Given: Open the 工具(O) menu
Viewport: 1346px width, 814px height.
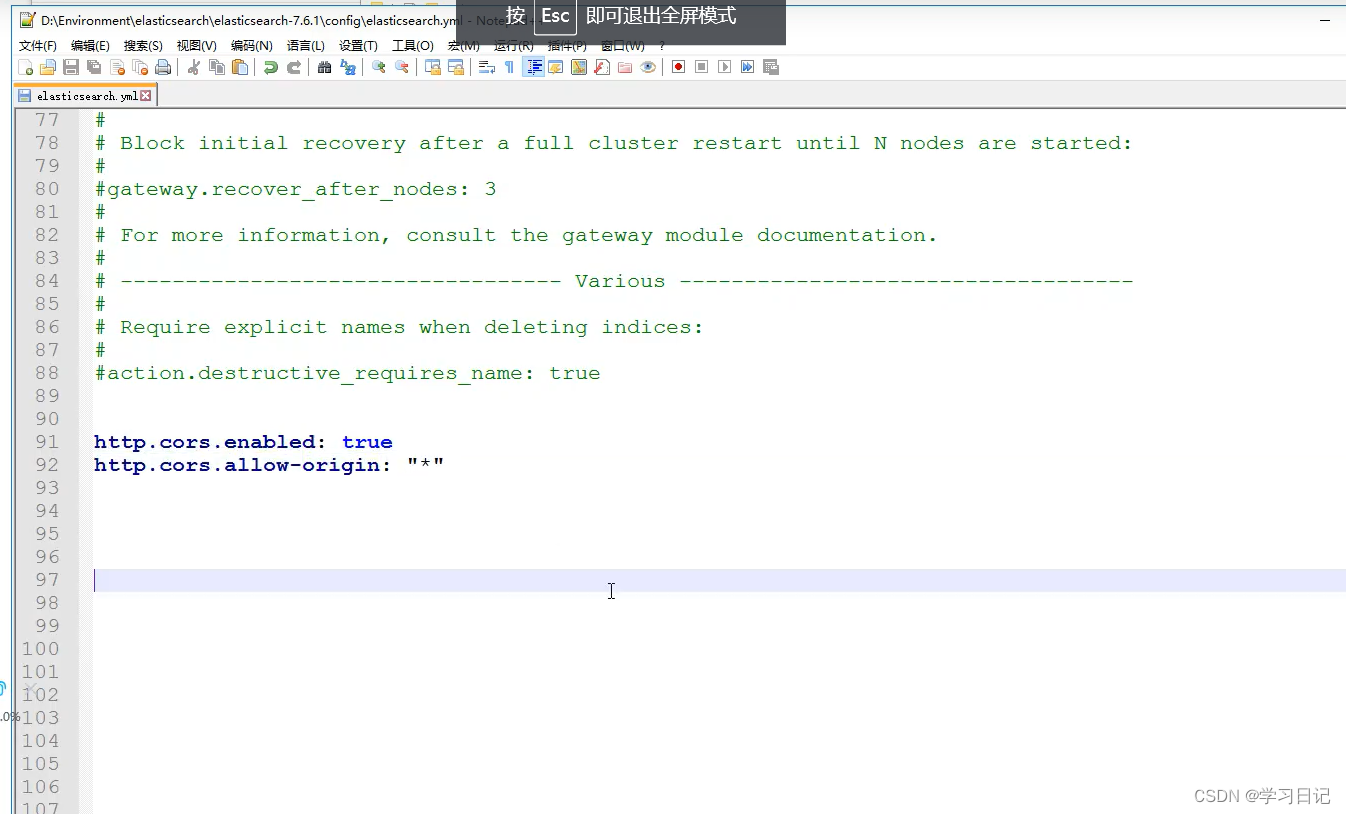Looking at the screenshot, I should coord(412,46).
